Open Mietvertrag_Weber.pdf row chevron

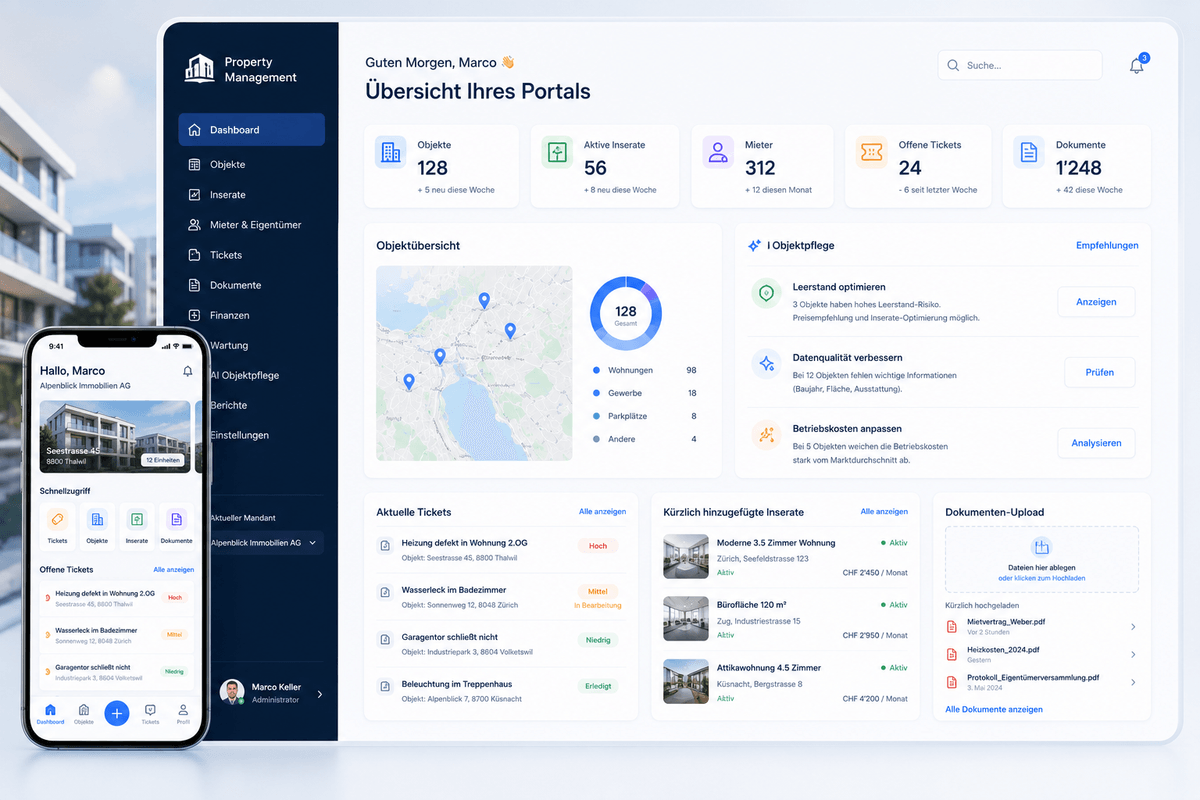(1133, 627)
